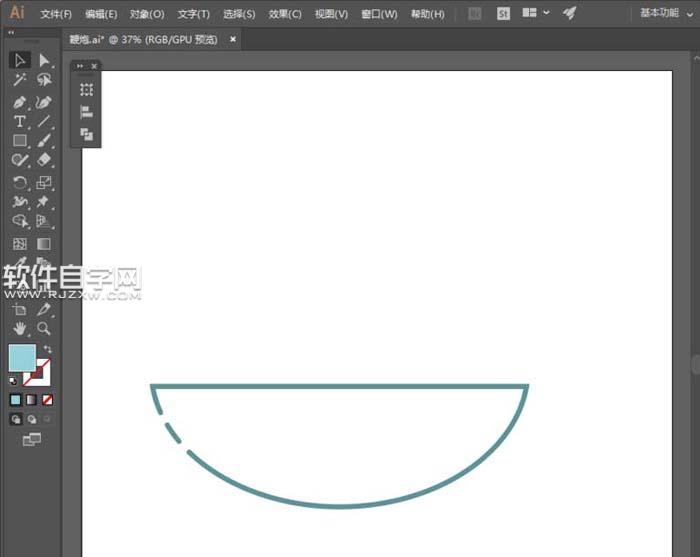The width and height of the screenshot is (700, 557).
Task: Select the Magic Wand tool
Action: point(20,81)
